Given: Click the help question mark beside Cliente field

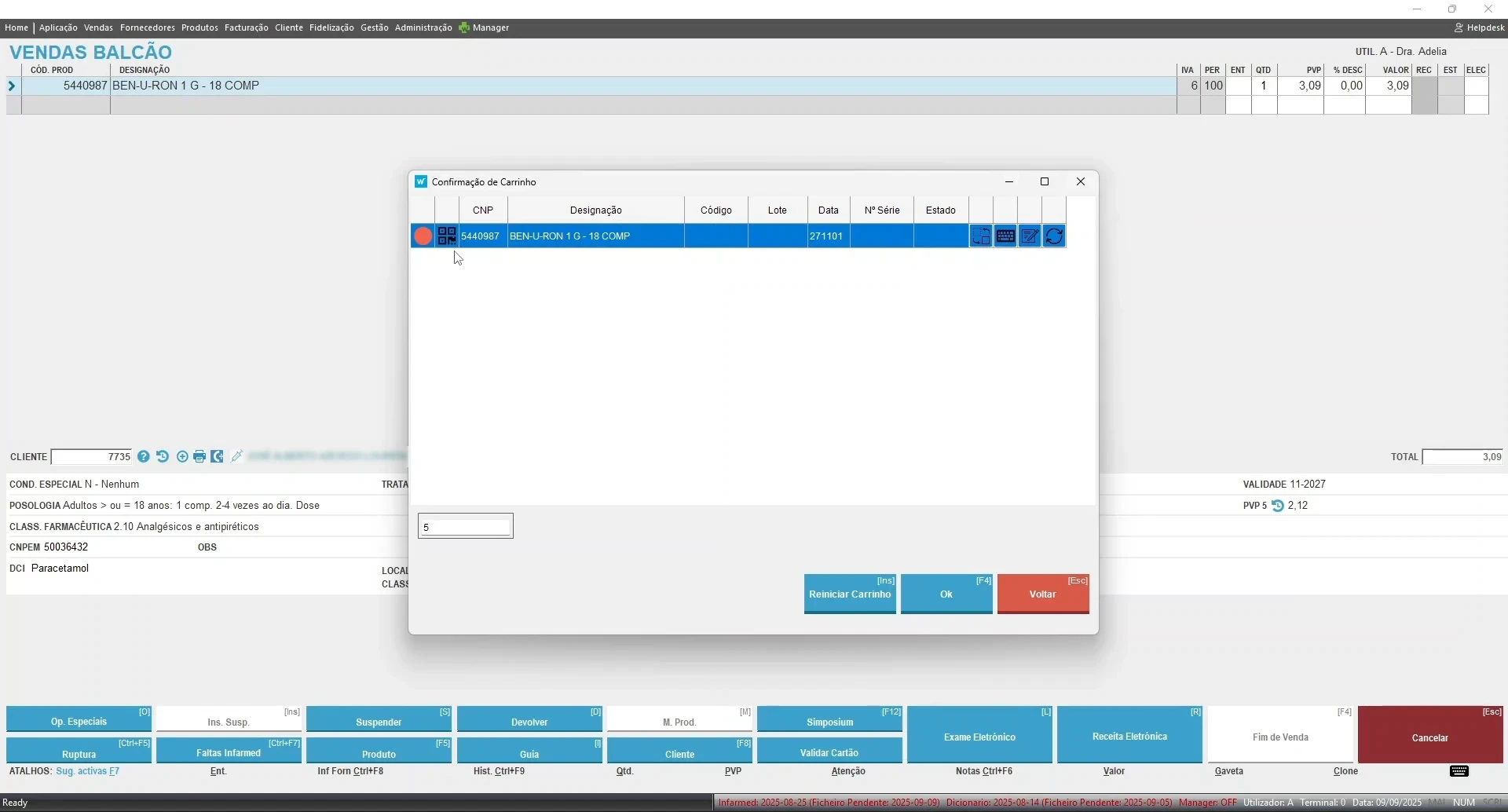Looking at the screenshot, I should [144, 456].
